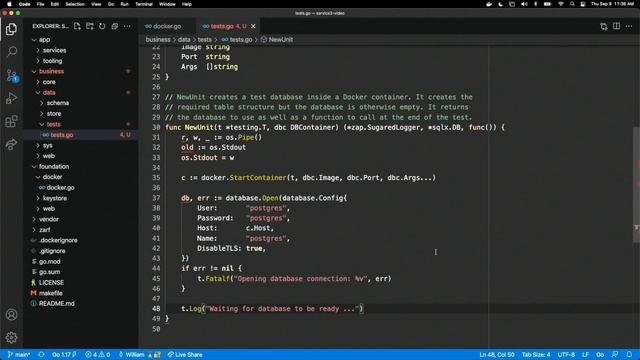Click feedback icon in status bar
640x360 pixels.
pos(615,355)
